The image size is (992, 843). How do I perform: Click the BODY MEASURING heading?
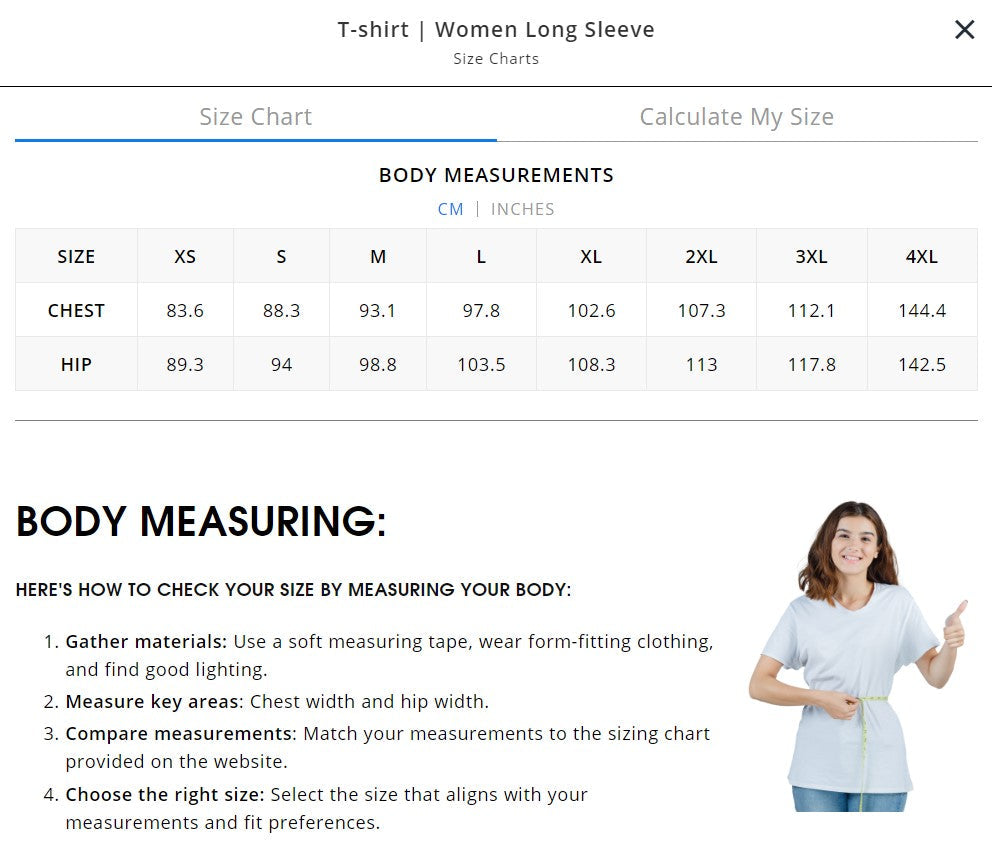coord(201,522)
